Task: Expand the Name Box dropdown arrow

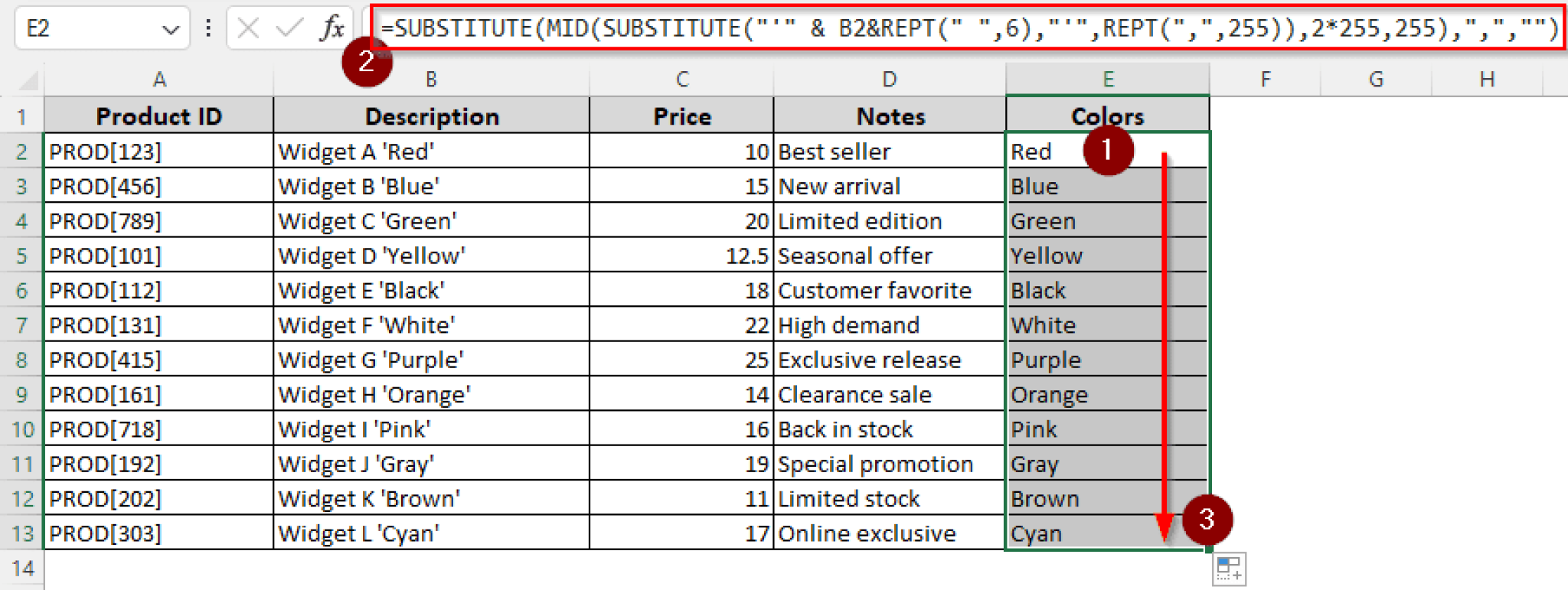Action: (x=170, y=29)
